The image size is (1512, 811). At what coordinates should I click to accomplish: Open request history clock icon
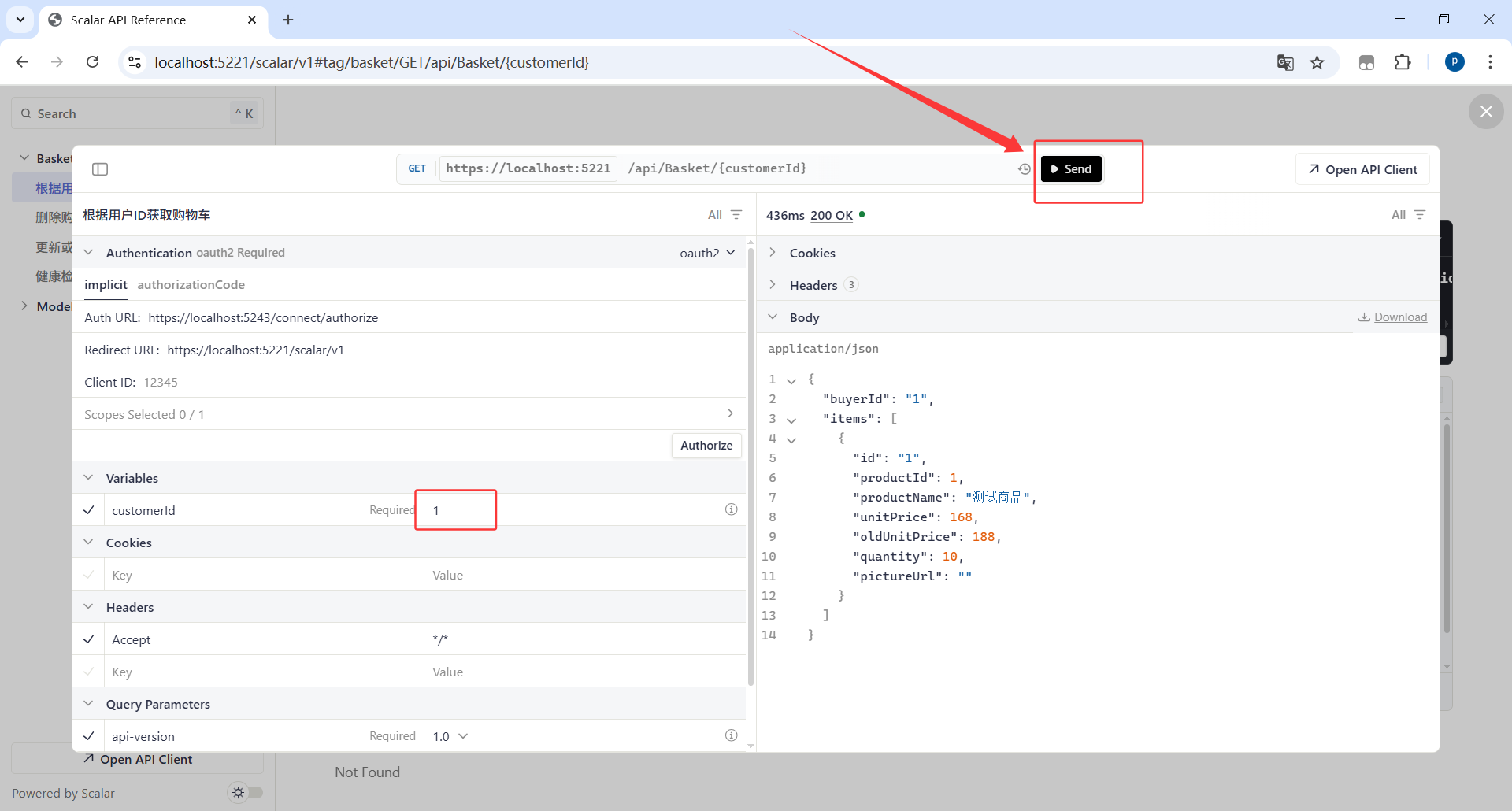click(1024, 169)
